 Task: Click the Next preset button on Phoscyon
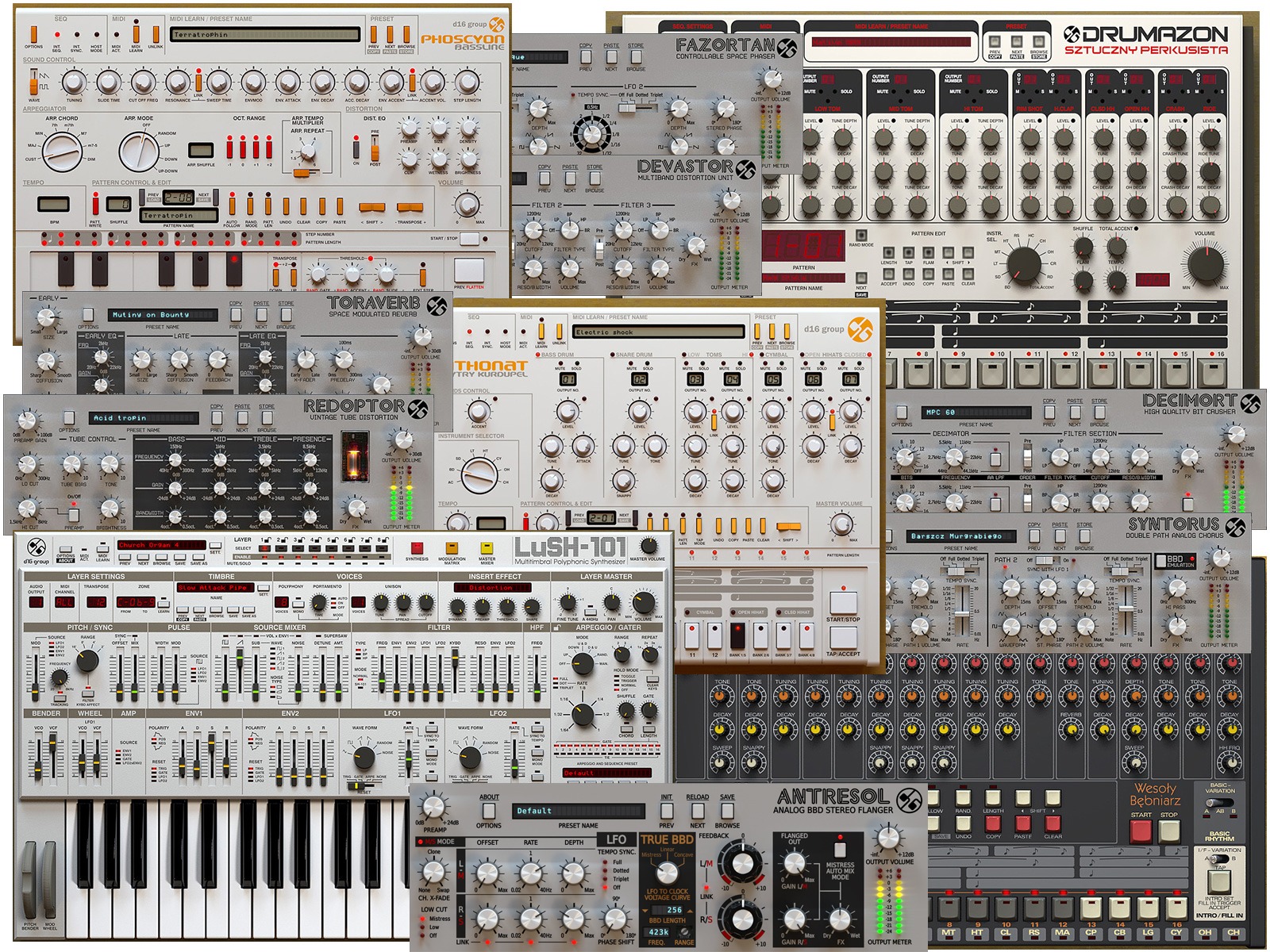(x=390, y=34)
